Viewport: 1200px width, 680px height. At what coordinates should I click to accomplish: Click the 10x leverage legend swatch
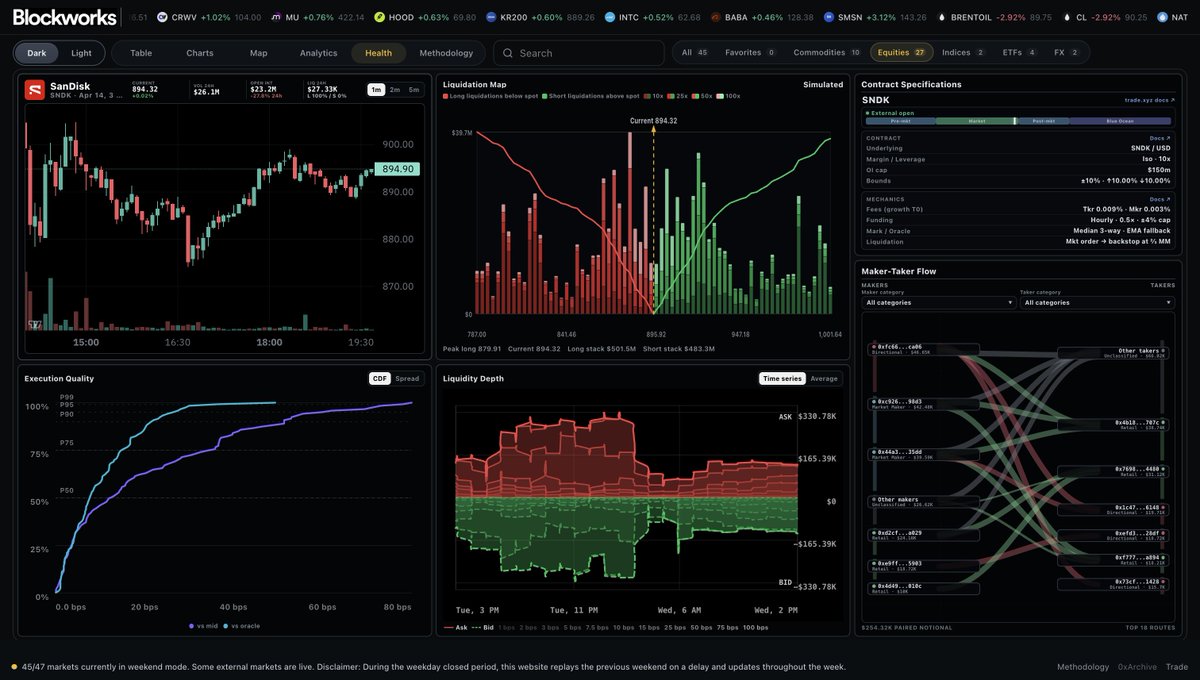coord(647,96)
